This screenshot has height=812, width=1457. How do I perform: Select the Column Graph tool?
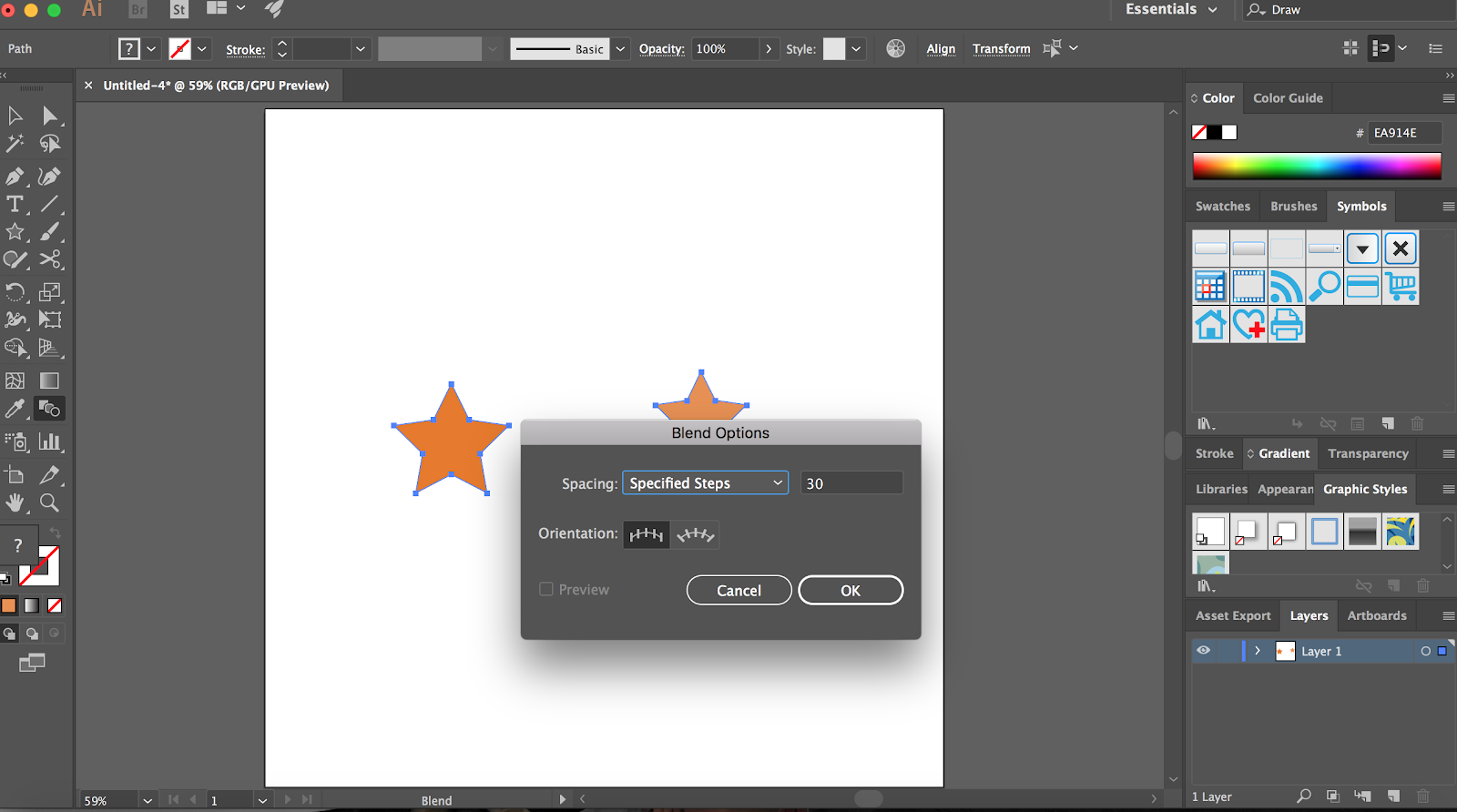50,442
